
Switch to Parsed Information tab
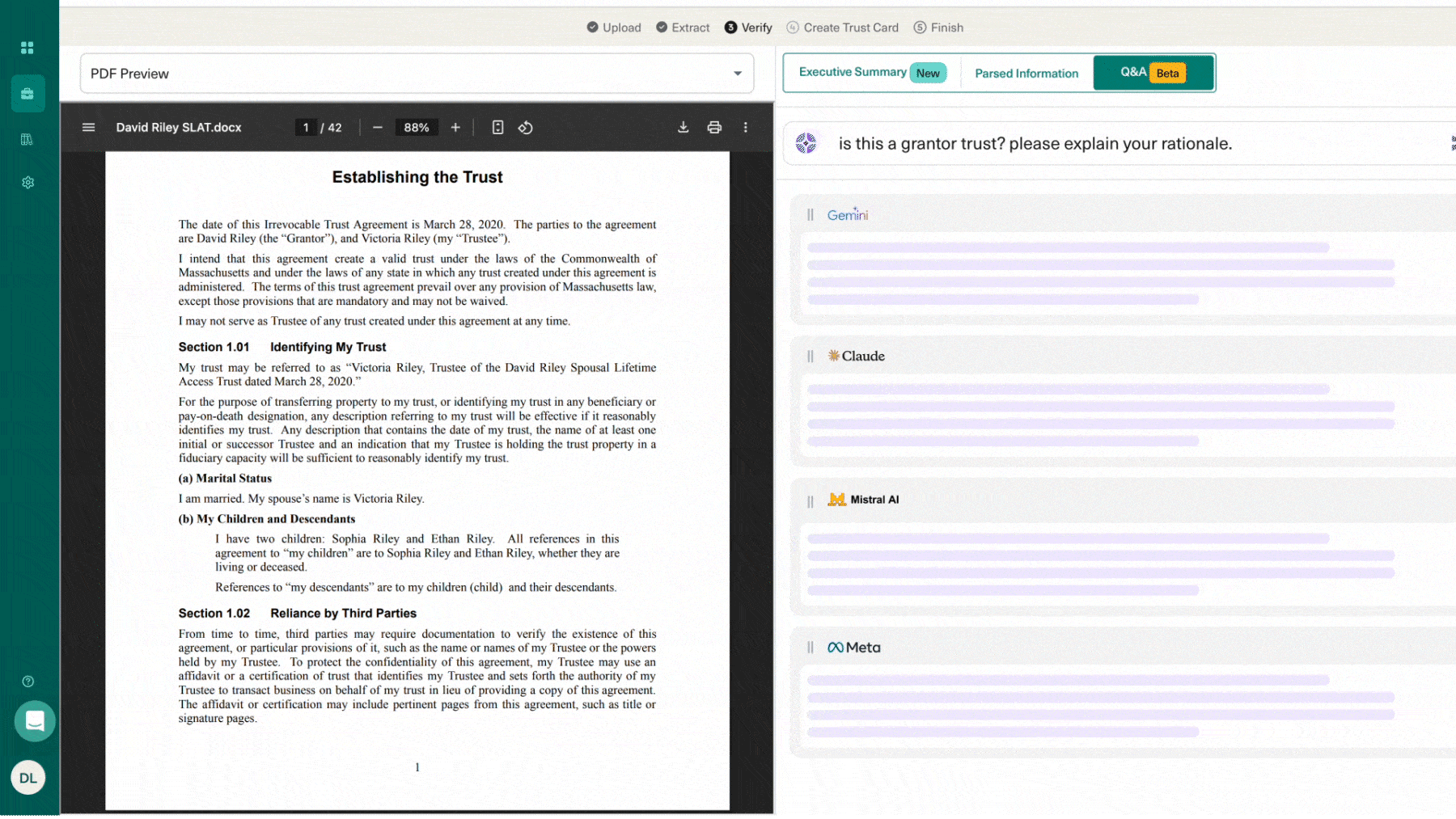click(x=1026, y=74)
